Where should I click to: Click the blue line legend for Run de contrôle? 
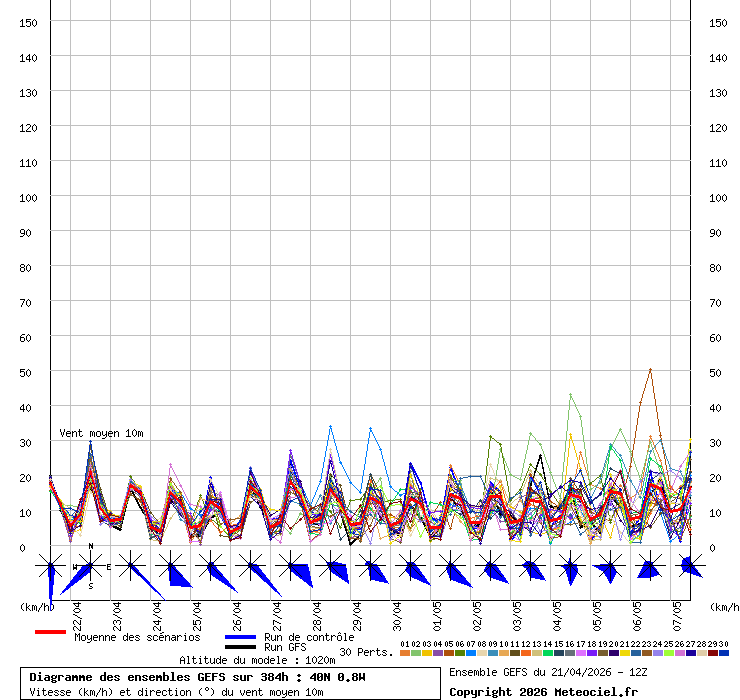point(240,637)
